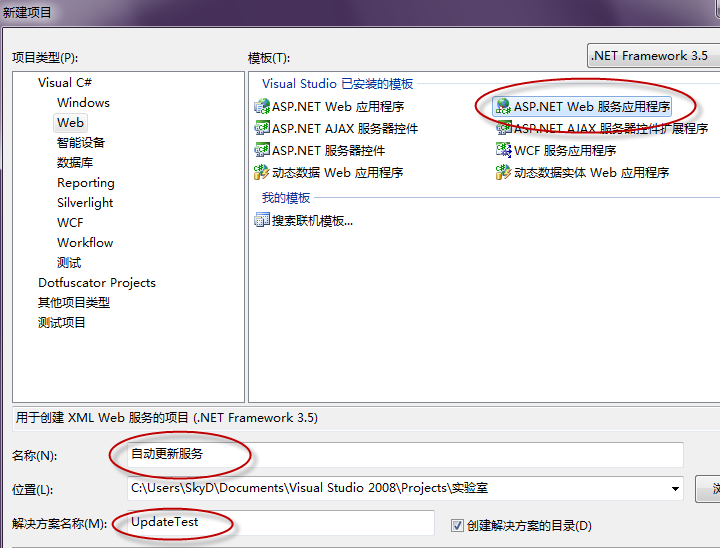Image resolution: width=720 pixels, height=548 pixels.
Task: Click the 用于创建 XML Web 服务的项目 description
Action: 166,418
